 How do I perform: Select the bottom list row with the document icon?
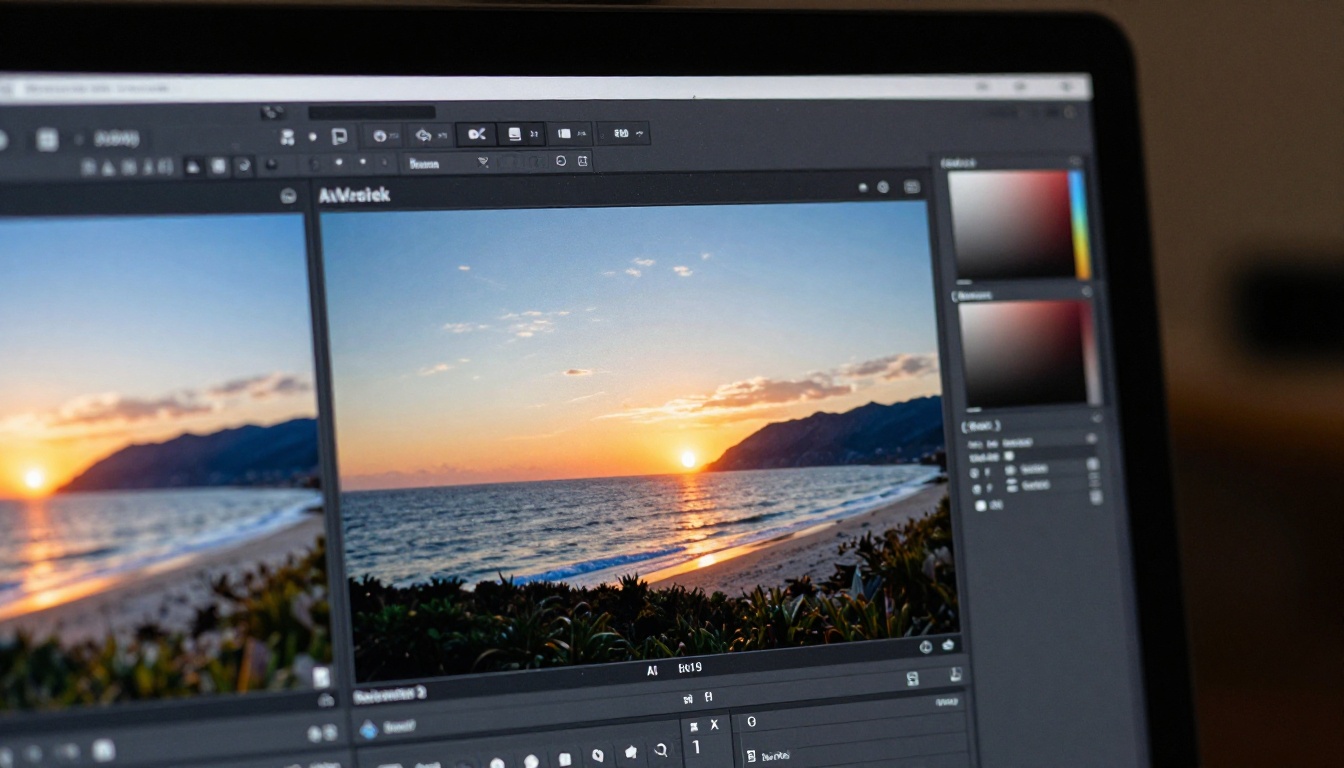pos(852,754)
